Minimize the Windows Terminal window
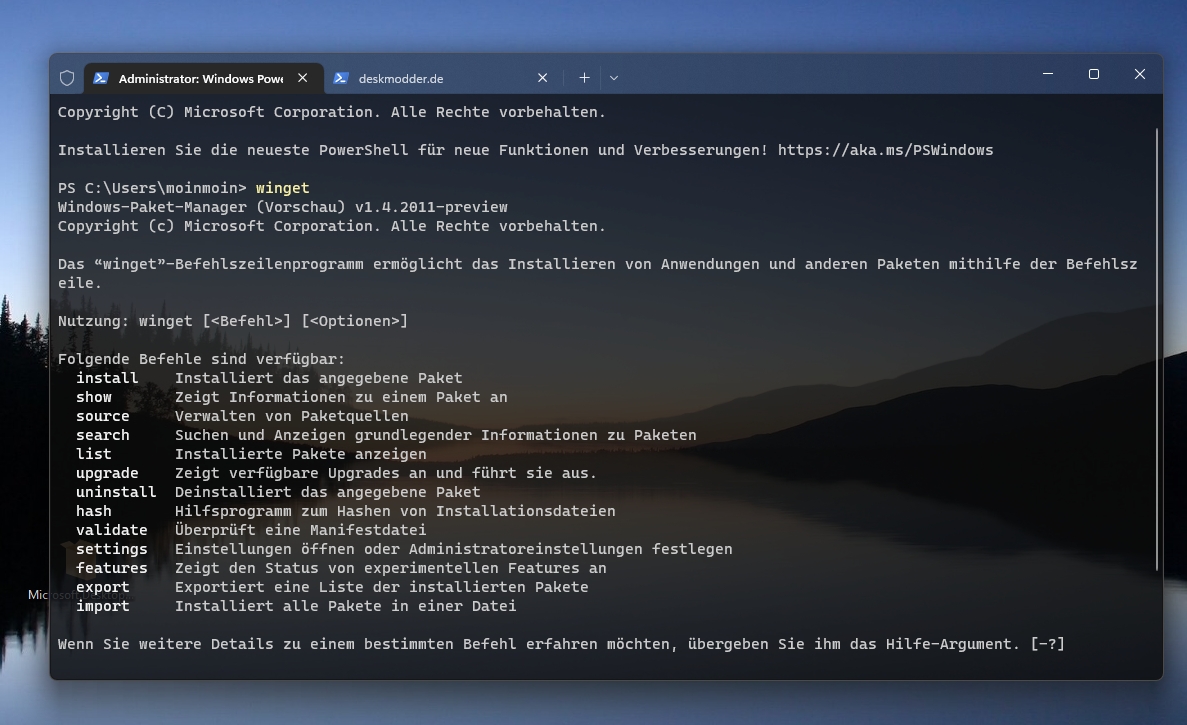The image size is (1187, 725). click(1048, 74)
